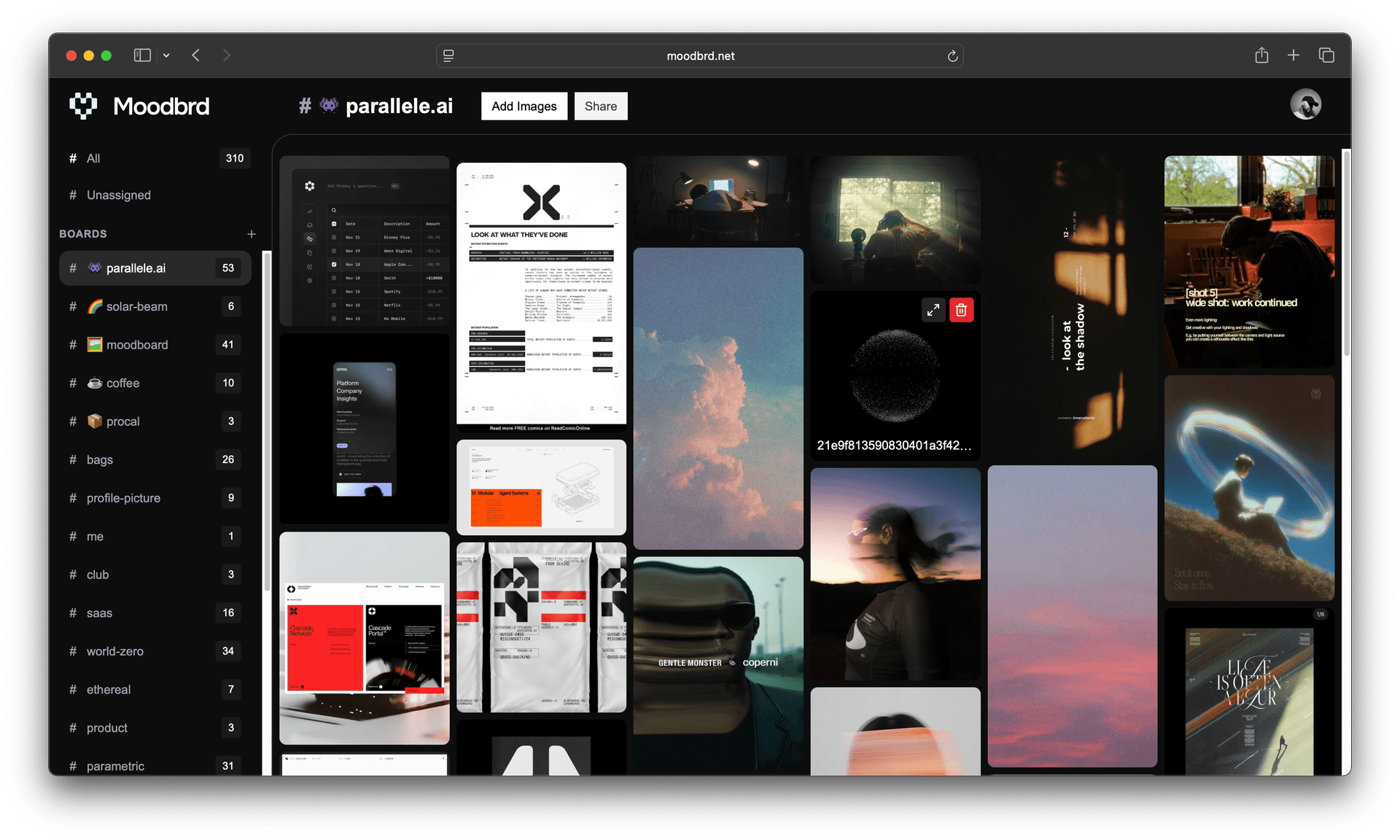Toggle the Safari sidebar

(142, 55)
